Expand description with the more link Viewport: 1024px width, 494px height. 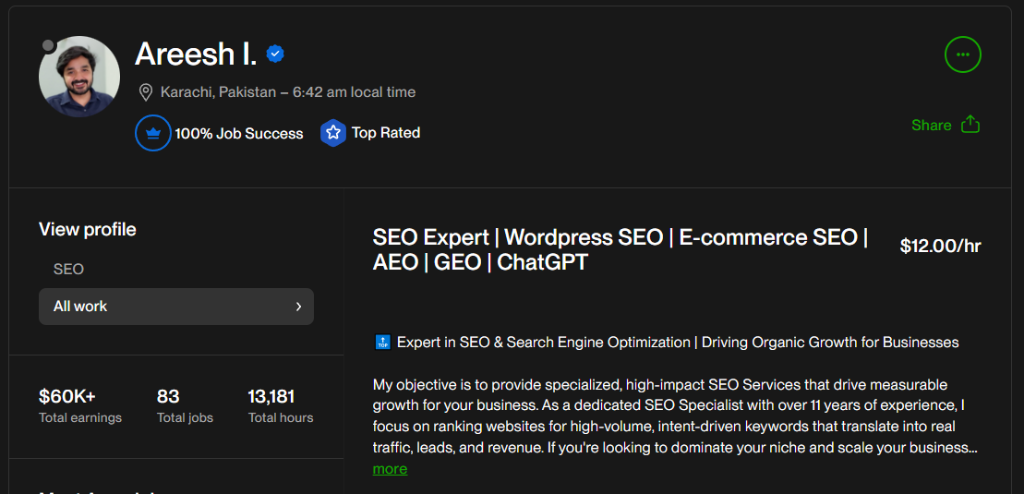click(390, 469)
